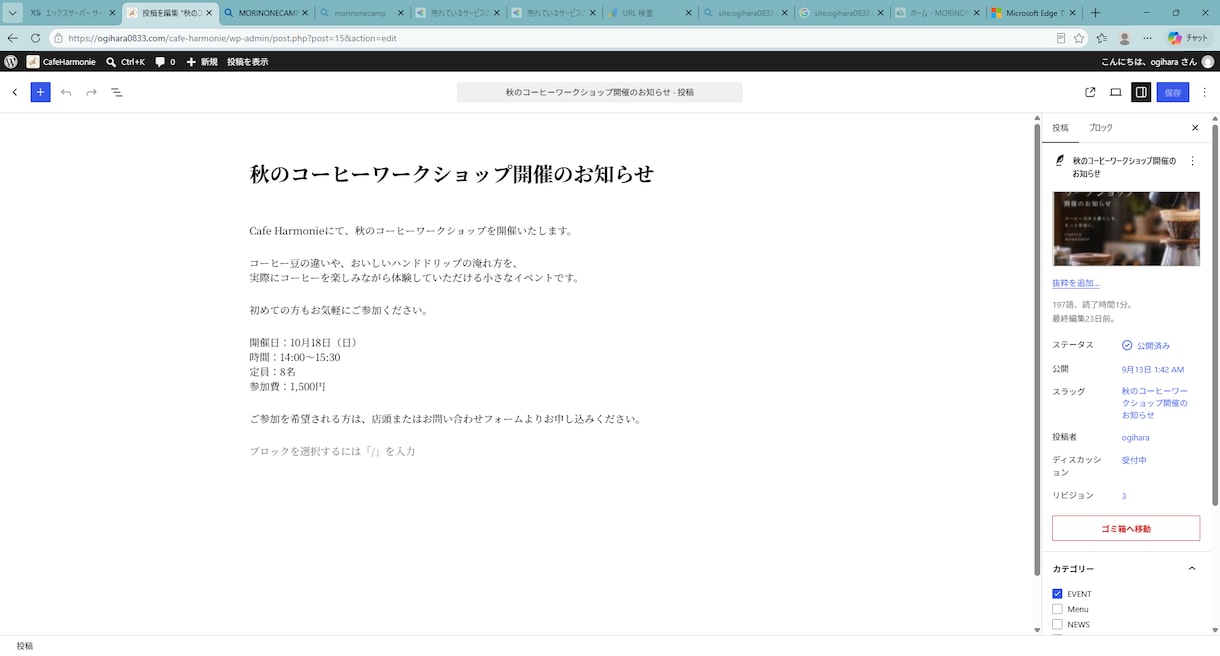Click the paragraph 初めての方もお気軽にご参加ください
This screenshot has width=1220, height=656.
tap(340, 310)
